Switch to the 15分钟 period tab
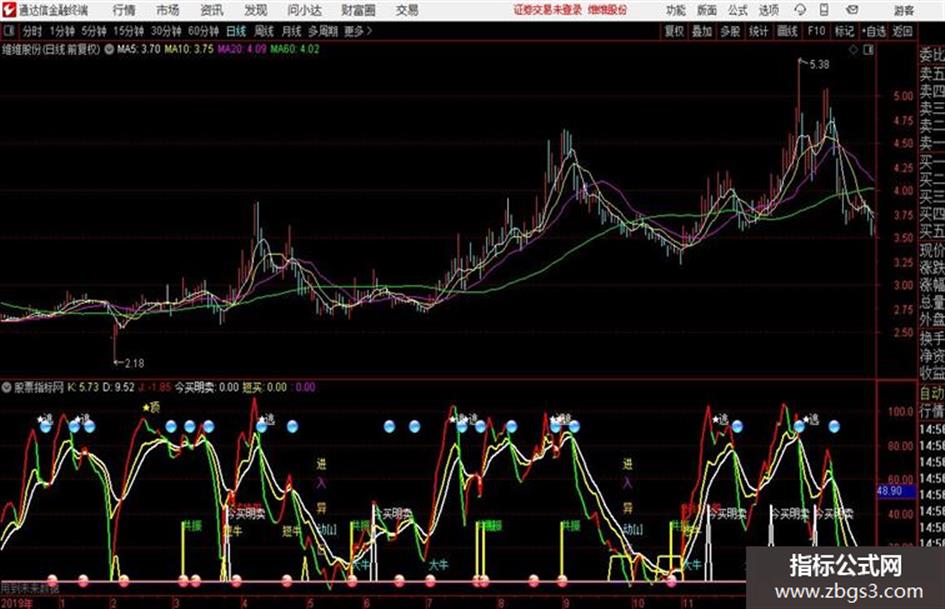 [x=128, y=31]
